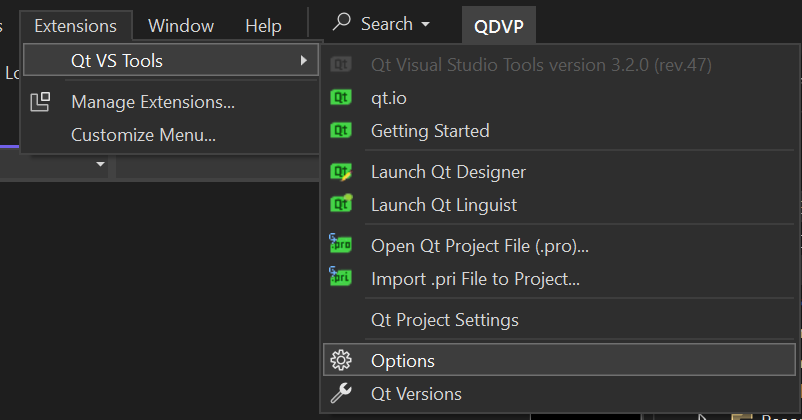Click the Search magnifier button
Image resolution: width=802 pixels, height=420 pixels.
[343, 23]
